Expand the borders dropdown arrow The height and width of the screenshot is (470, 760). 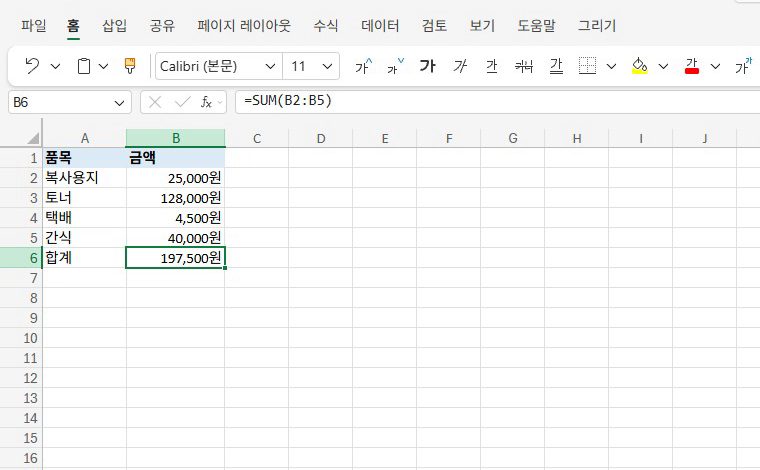point(611,66)
